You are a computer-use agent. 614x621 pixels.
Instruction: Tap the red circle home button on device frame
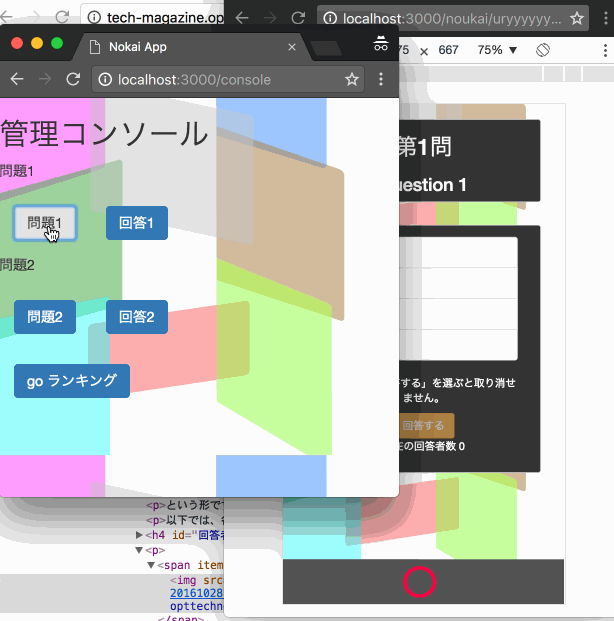(x=420, y=582)
